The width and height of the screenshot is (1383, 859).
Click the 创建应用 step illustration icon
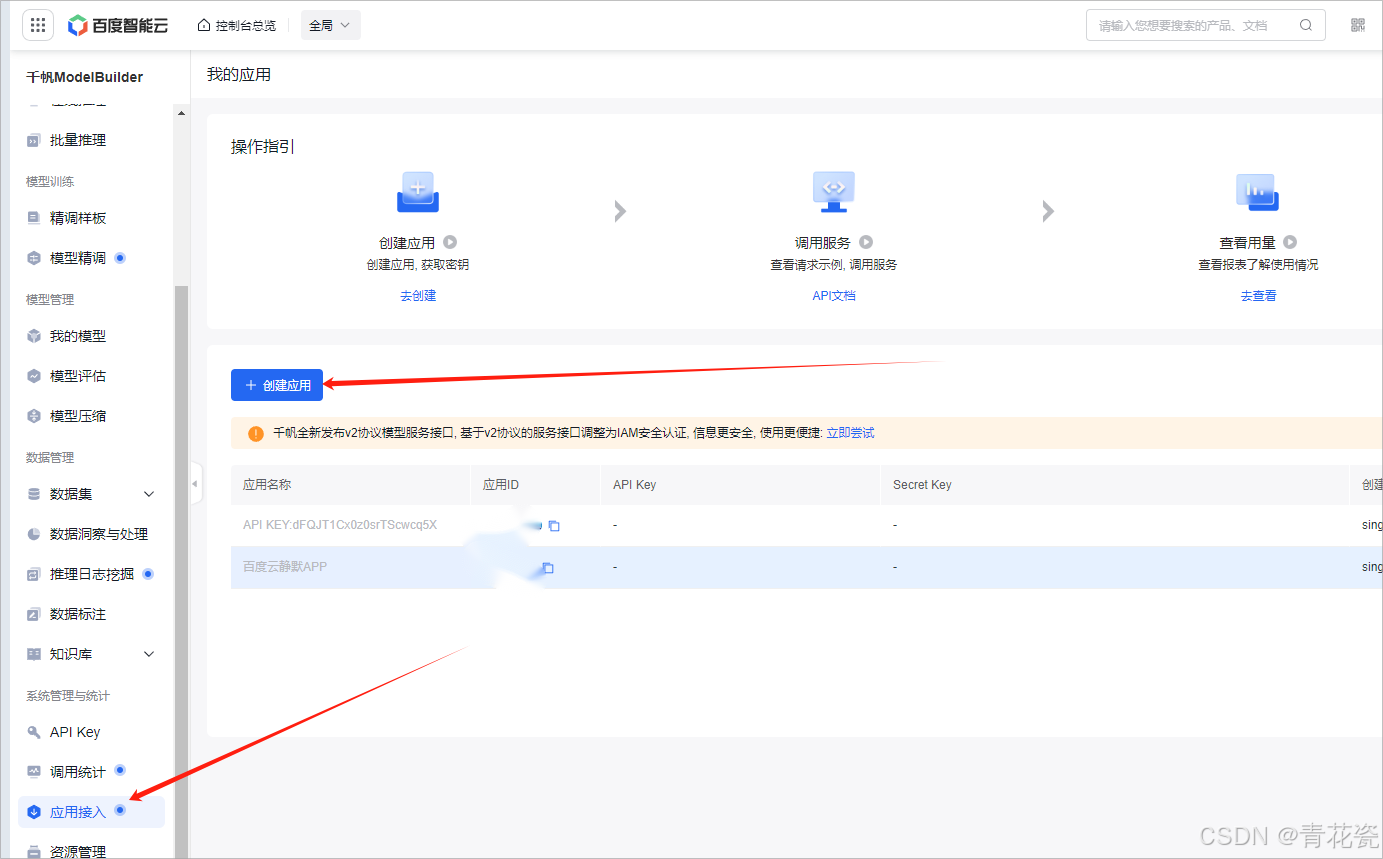click(x=418, y=192)
